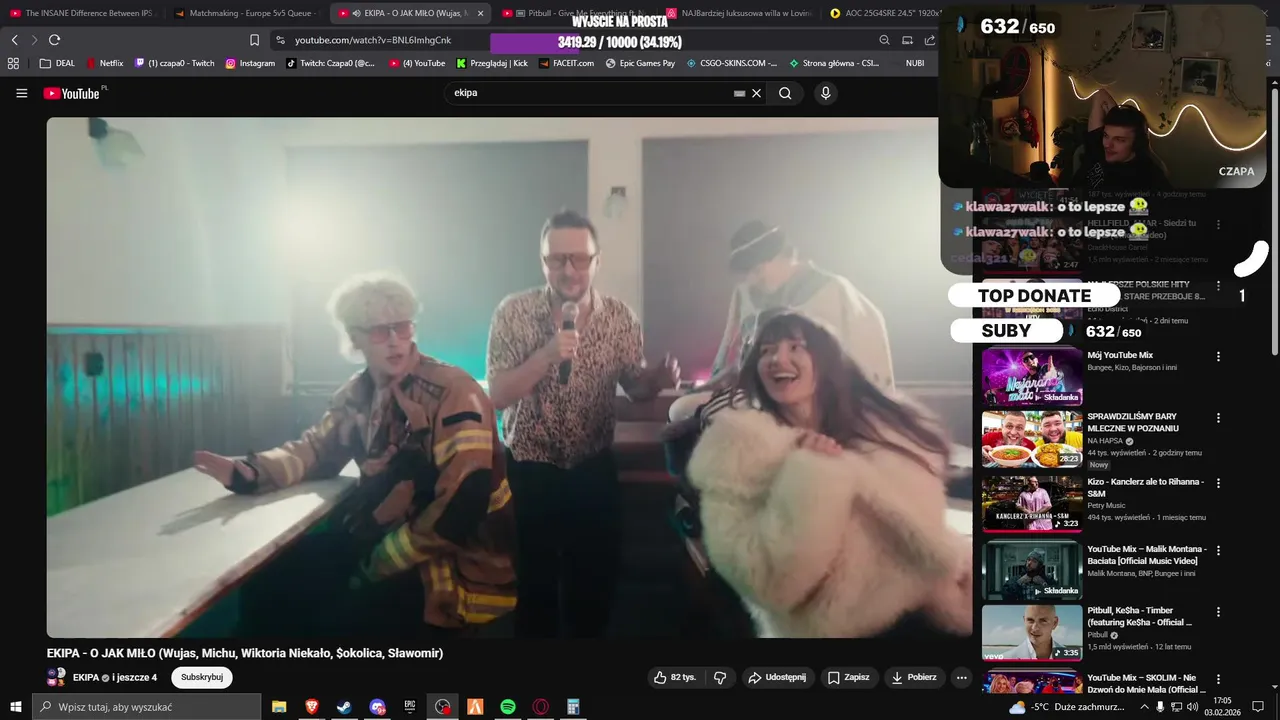Open the site information icon beside the URL
Image resolution: width=1280 pixels, height=720 pixels.
(280, 40)
